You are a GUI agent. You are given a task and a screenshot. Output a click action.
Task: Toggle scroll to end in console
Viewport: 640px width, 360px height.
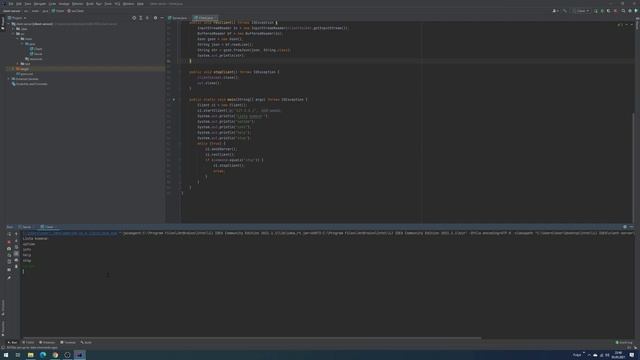pos(16,253)
